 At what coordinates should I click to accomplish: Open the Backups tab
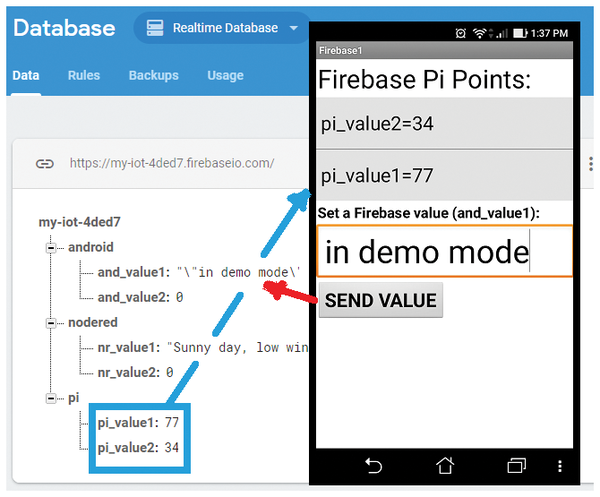(153, 75)
